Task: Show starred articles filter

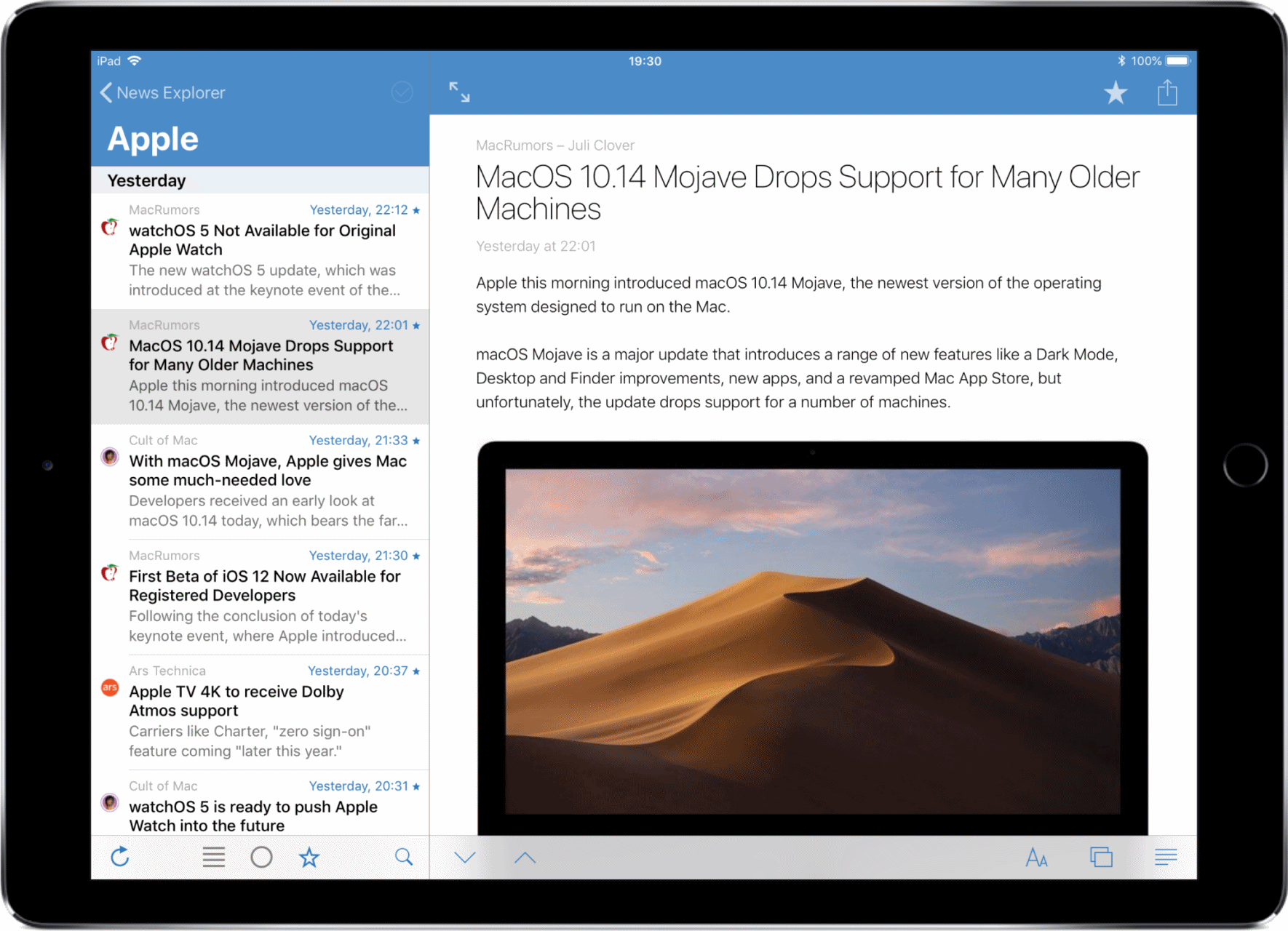Action: (x=309, y=857)
